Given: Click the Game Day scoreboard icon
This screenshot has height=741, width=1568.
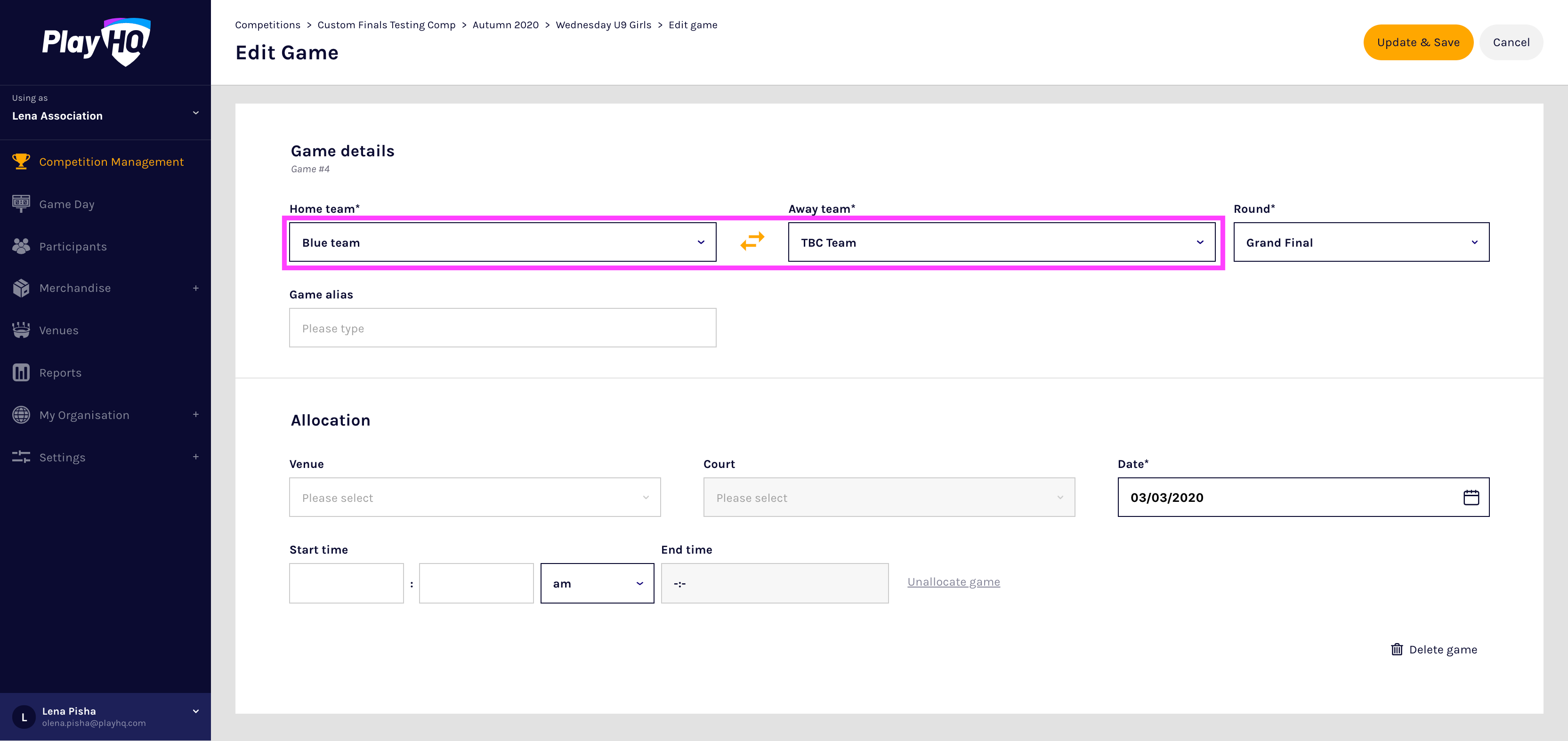Looking at the screenshot, I should [x=21, y=204].
